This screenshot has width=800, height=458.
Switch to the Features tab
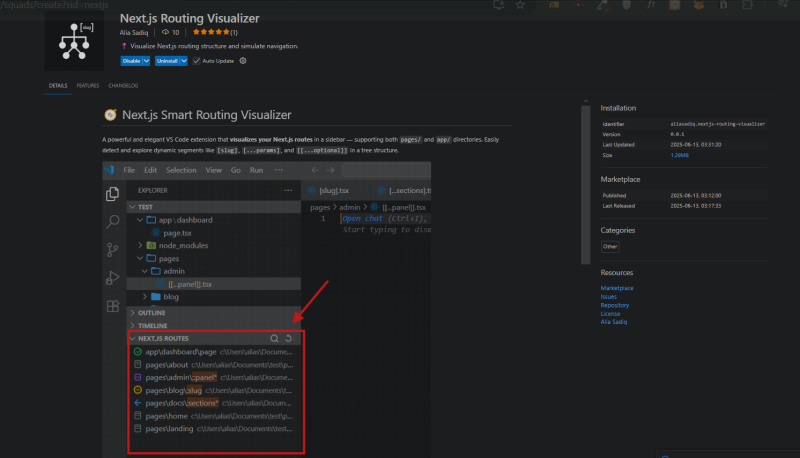coord(88,86)
